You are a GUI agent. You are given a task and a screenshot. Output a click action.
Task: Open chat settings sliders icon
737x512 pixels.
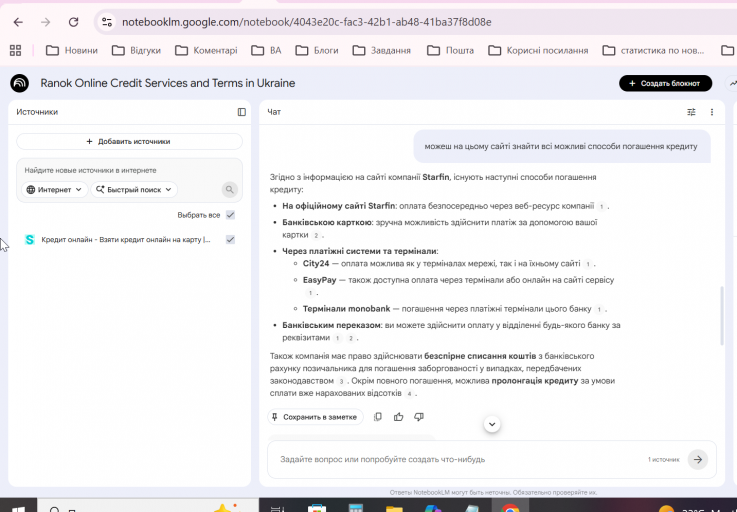691,112
